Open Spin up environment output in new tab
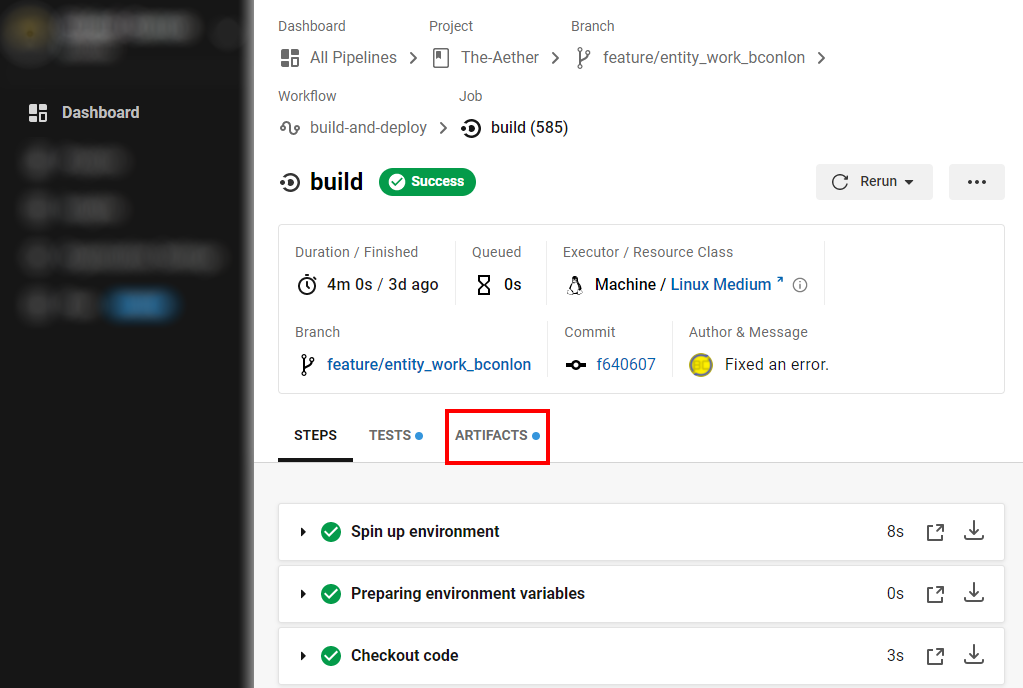Viewport: 1023px width, 688px height. [x=935, y=532]
